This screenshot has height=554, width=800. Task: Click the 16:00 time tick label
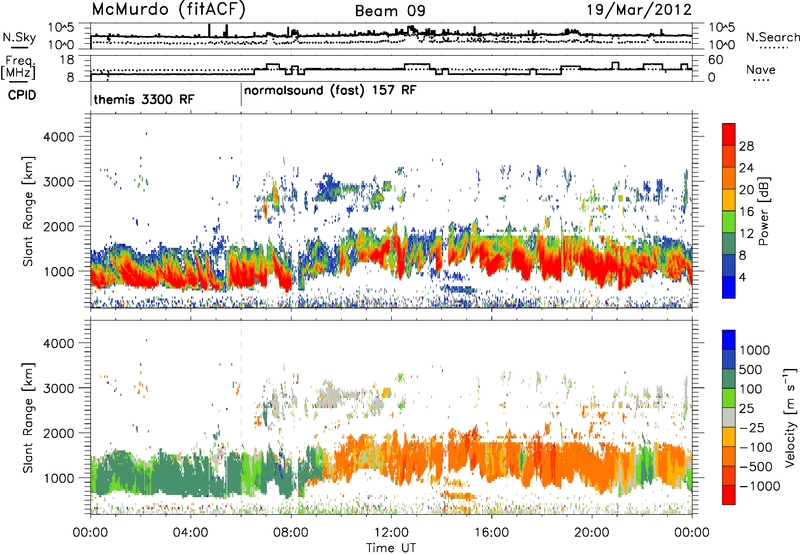coord(491,533)
